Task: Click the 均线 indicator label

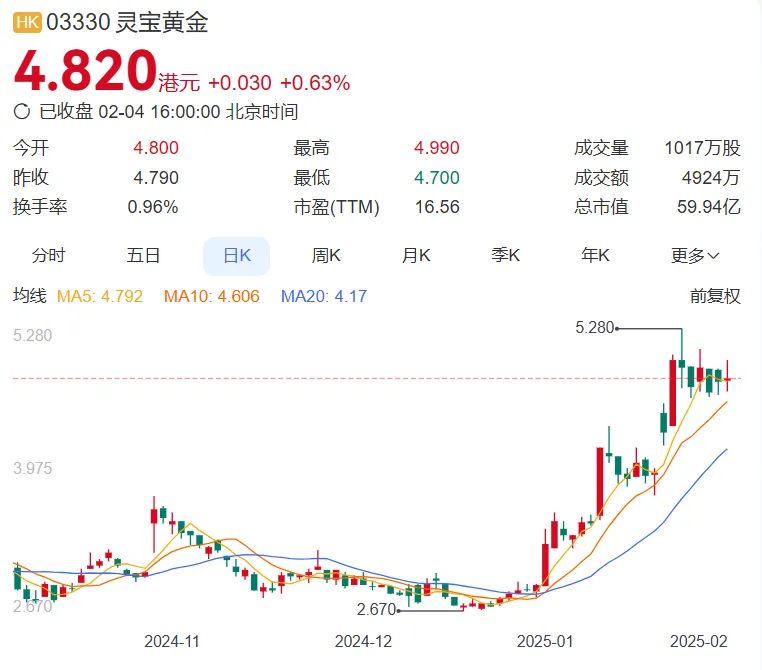Action: pos(30,296)
